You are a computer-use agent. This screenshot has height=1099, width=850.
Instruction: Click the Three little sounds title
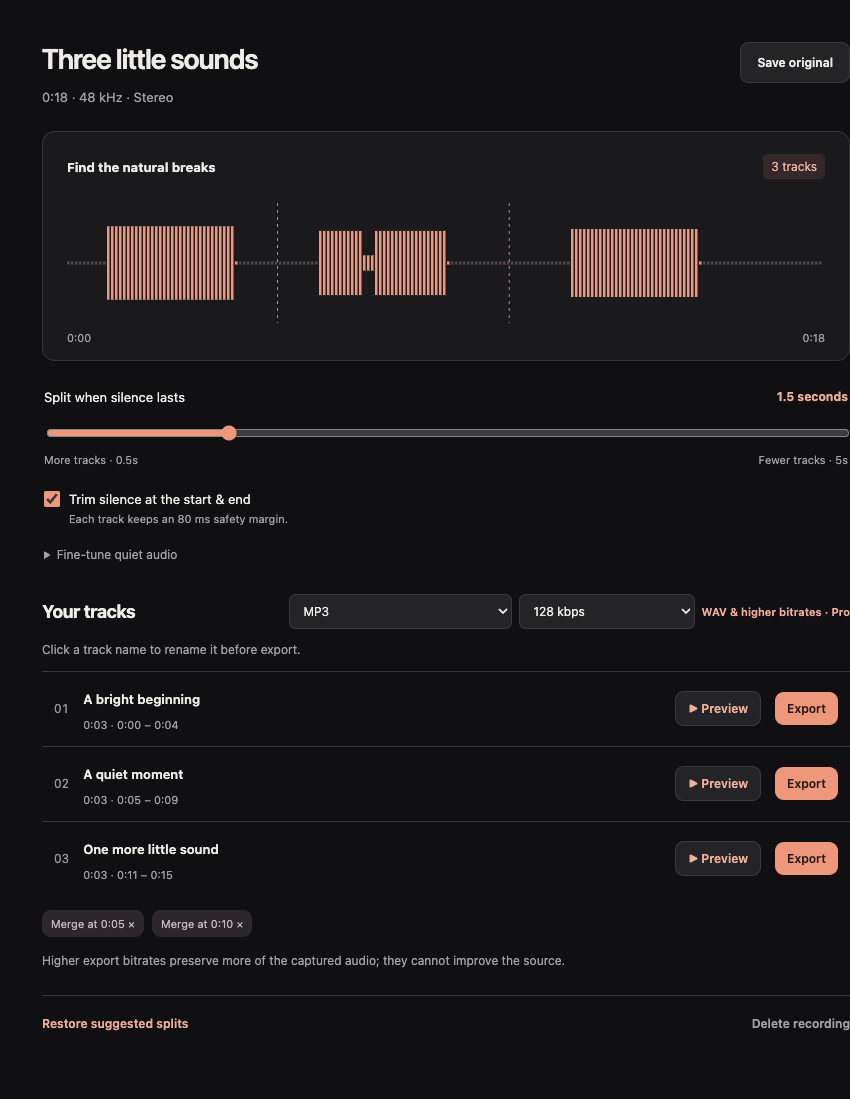(150, 60)
